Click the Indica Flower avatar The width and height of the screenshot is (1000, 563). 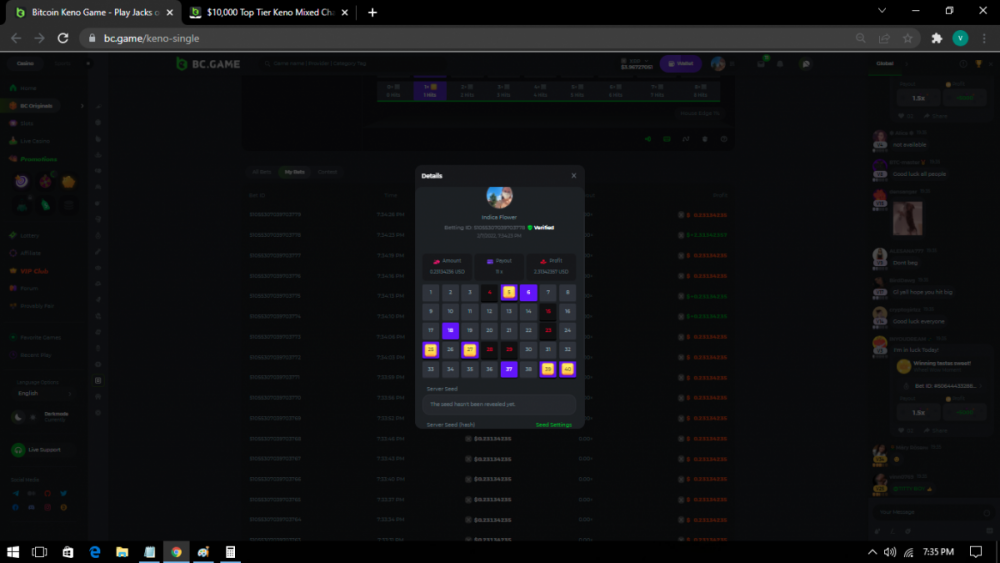pyautogui.click(x=499, y=197)
